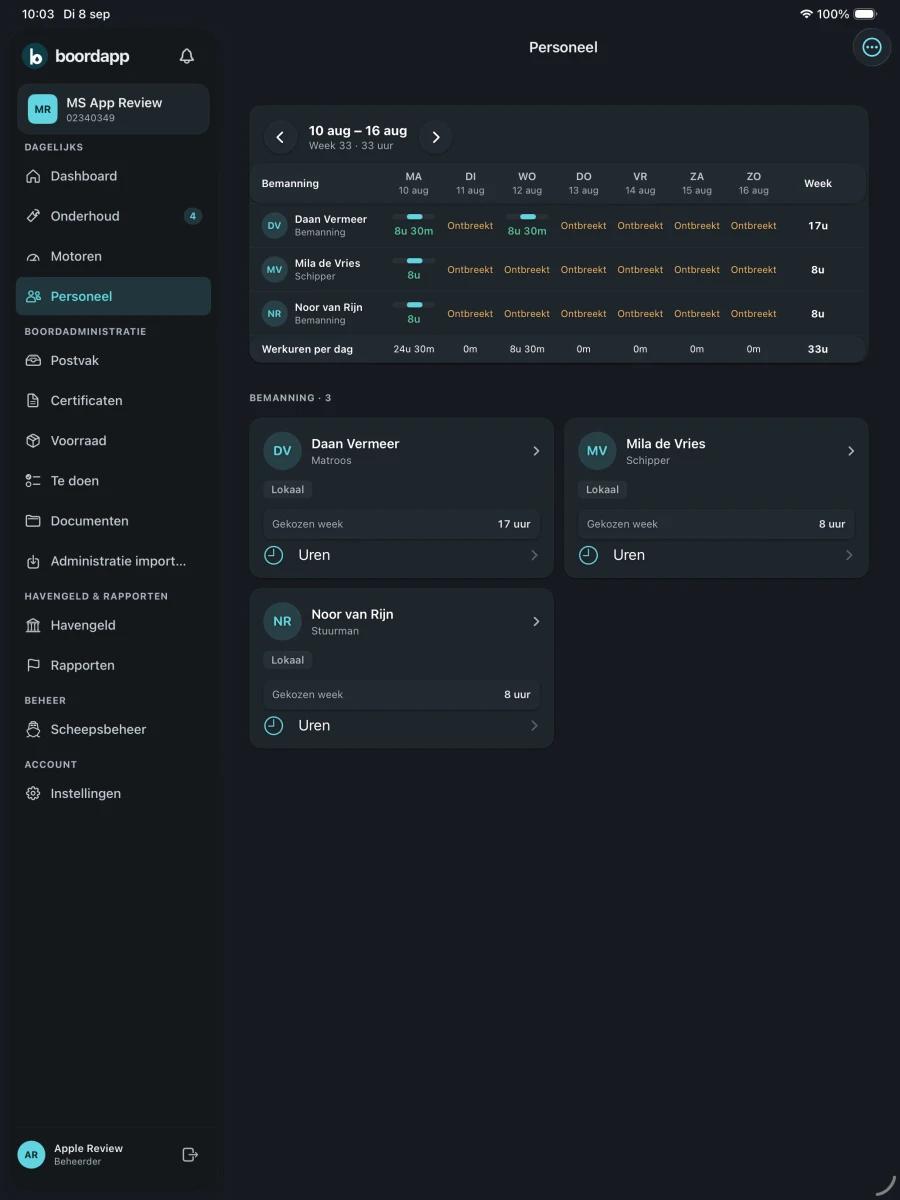Open Uren chevron in Daan Vermeer card
Screen dimensions: 900x1200
[534, 555]
